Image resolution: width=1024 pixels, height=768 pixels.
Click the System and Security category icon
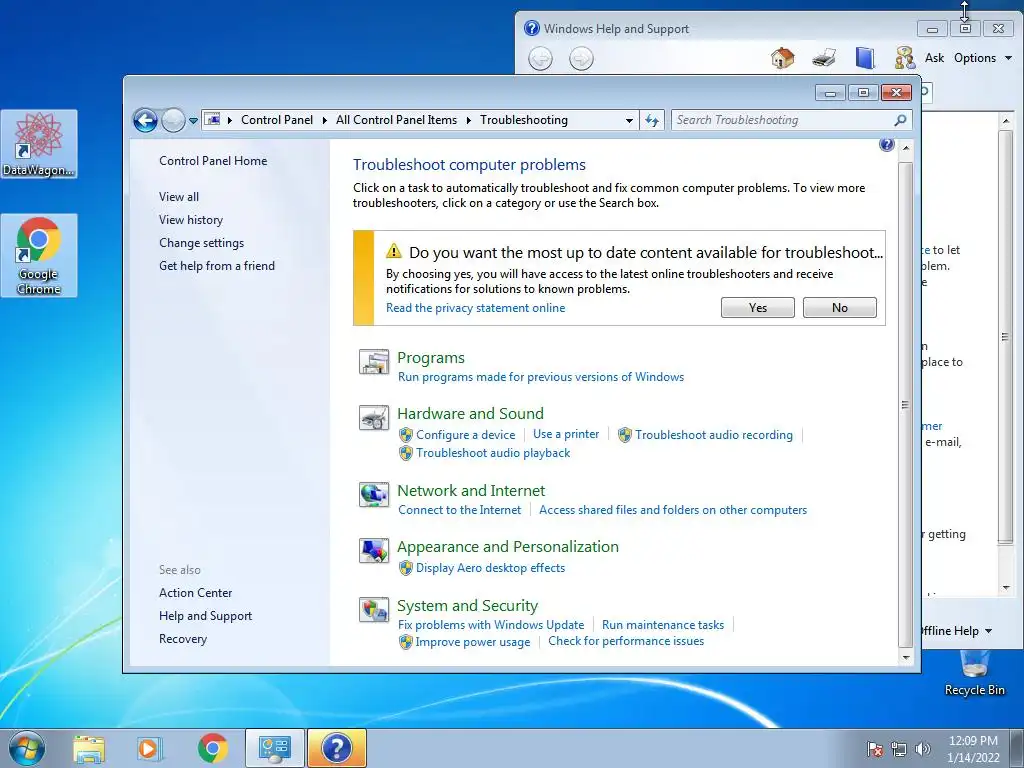[x=374, y=610]
